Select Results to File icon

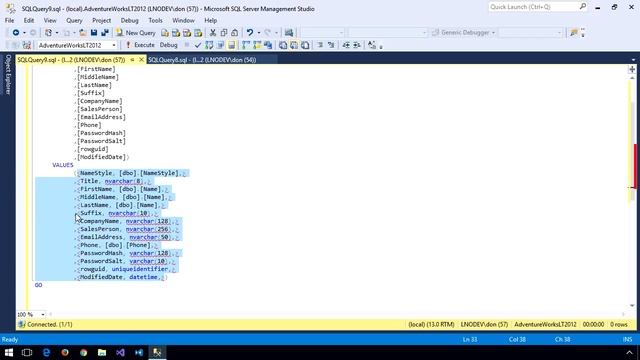pos(305,45)
